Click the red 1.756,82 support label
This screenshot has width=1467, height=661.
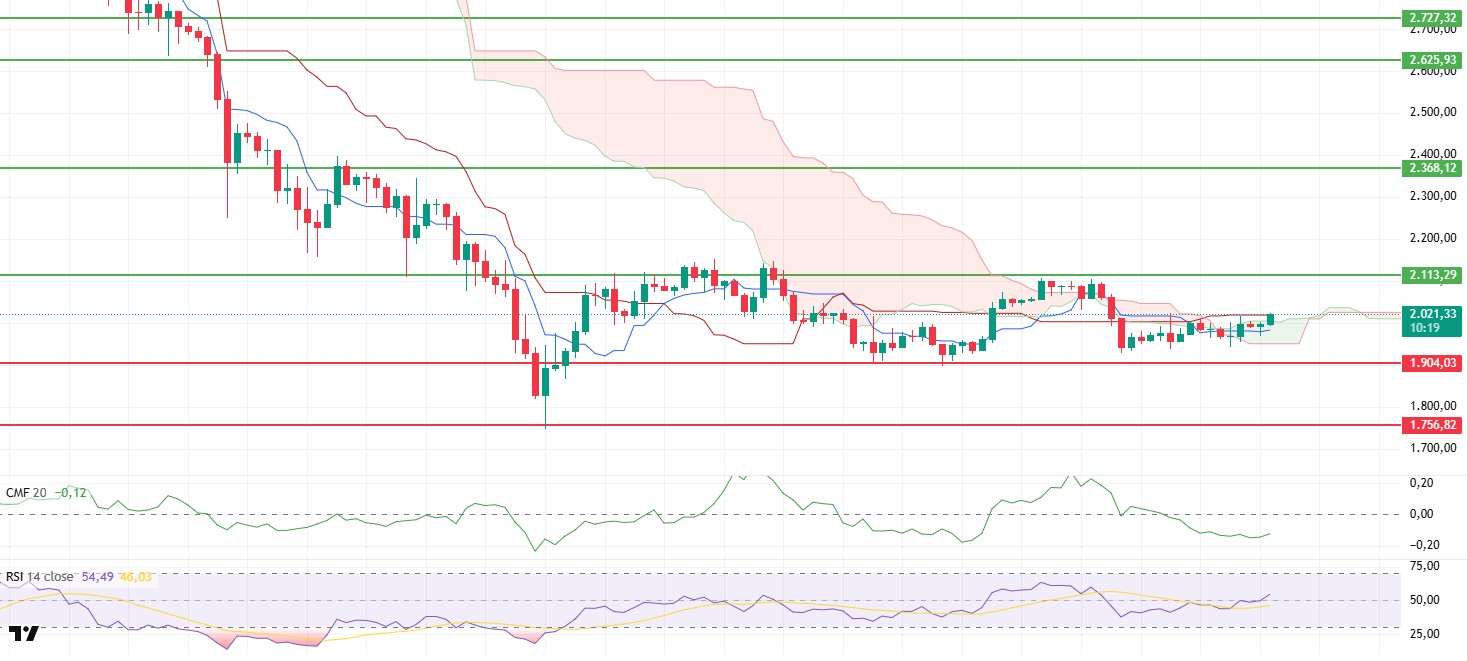pos(1431,425)
